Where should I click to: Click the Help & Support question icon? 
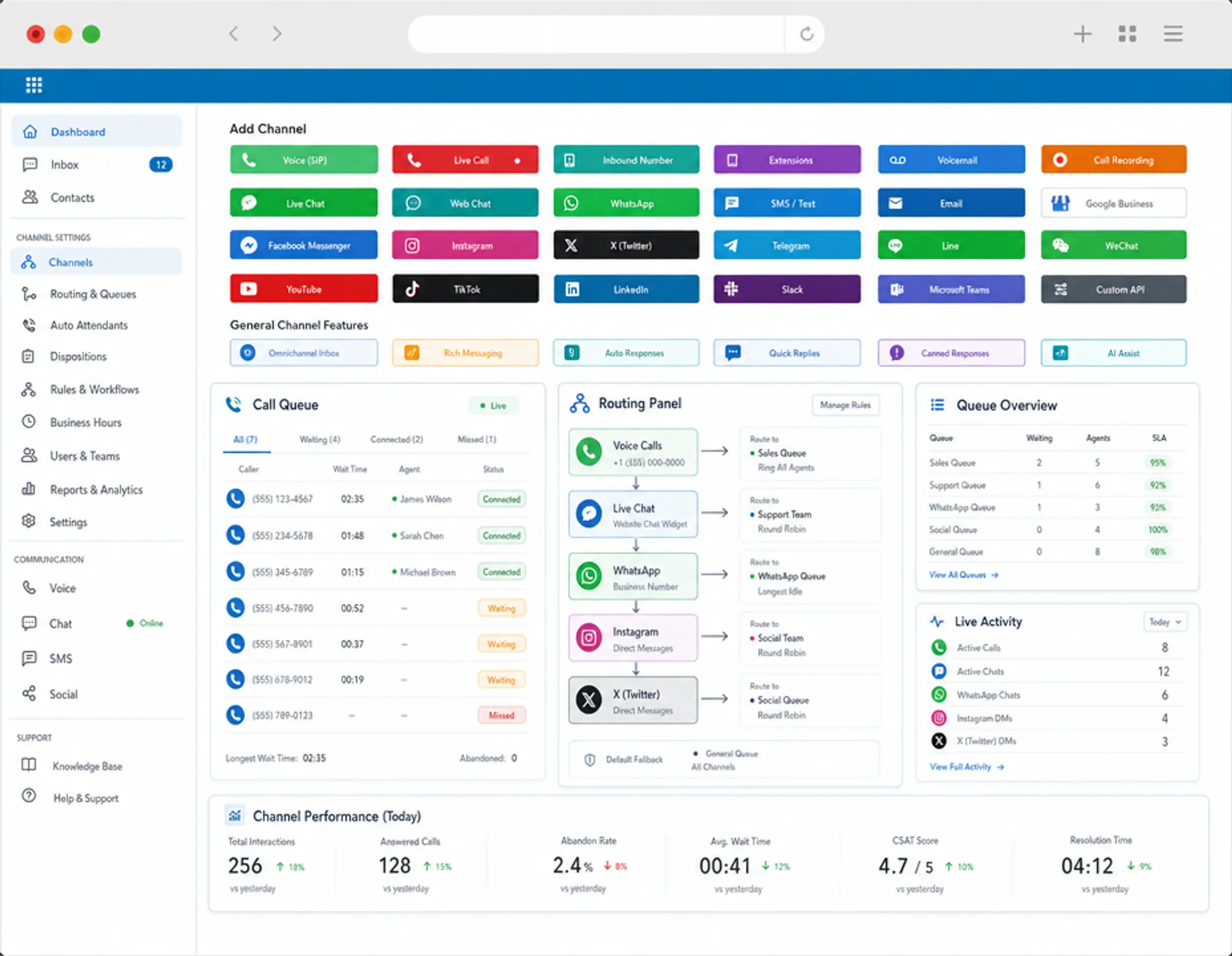point(29,796)
